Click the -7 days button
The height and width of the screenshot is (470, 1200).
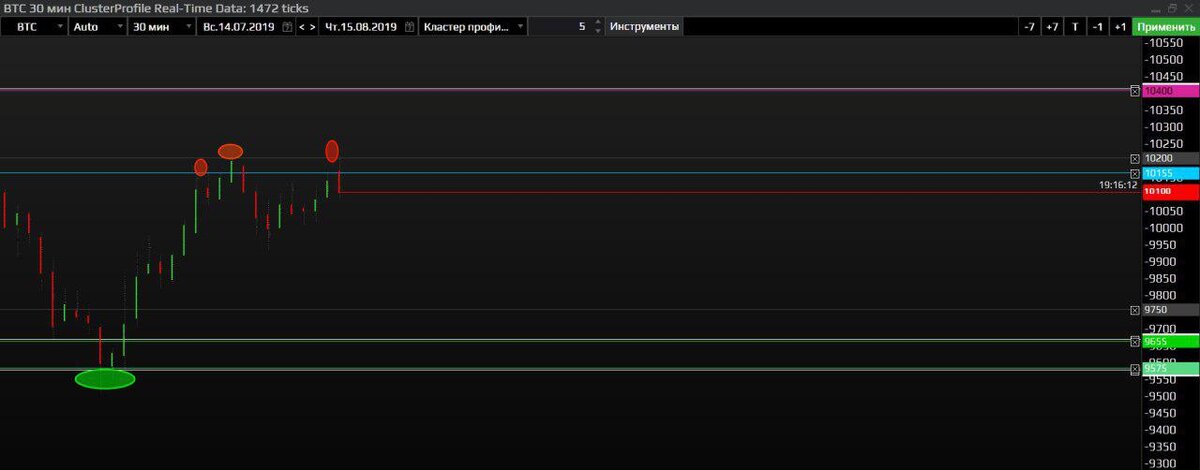point(1029,27)
